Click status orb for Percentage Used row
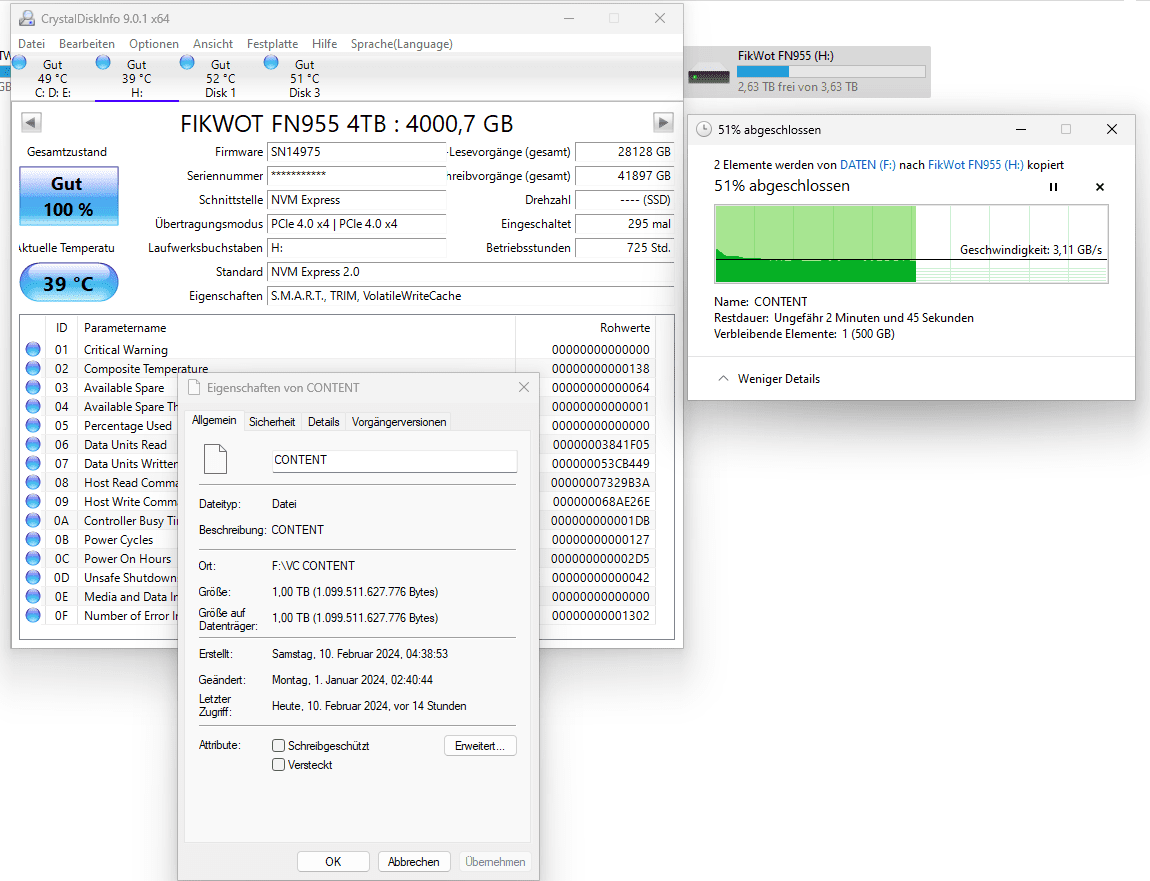The width and height of the screenshot is (1150, 881). (x=33, y=425)
